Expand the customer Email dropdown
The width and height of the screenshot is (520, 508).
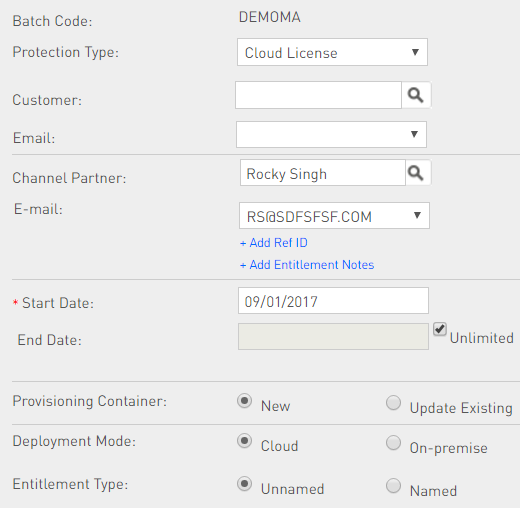(x=331, y=135)
